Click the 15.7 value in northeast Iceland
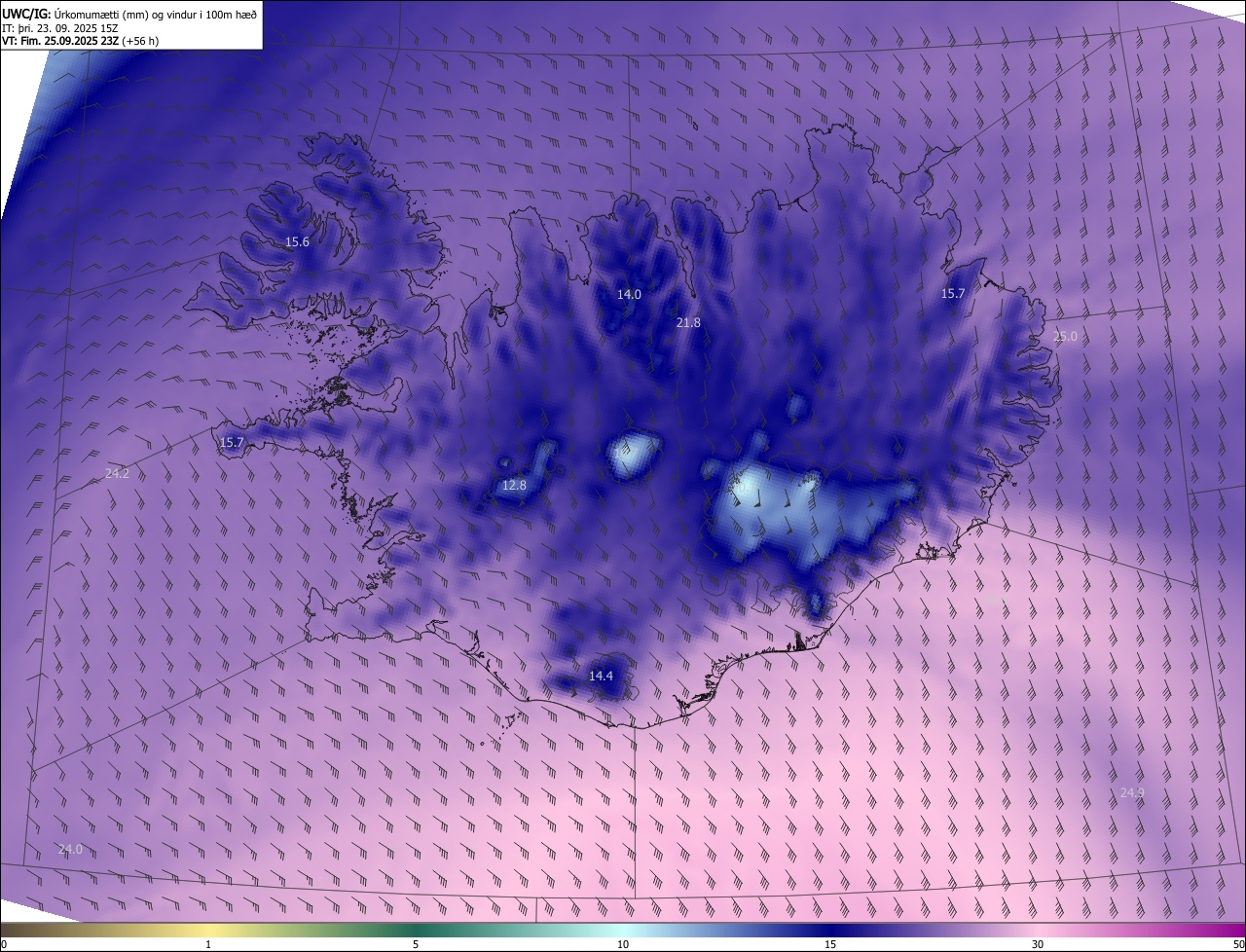 (x=953, y=293)
